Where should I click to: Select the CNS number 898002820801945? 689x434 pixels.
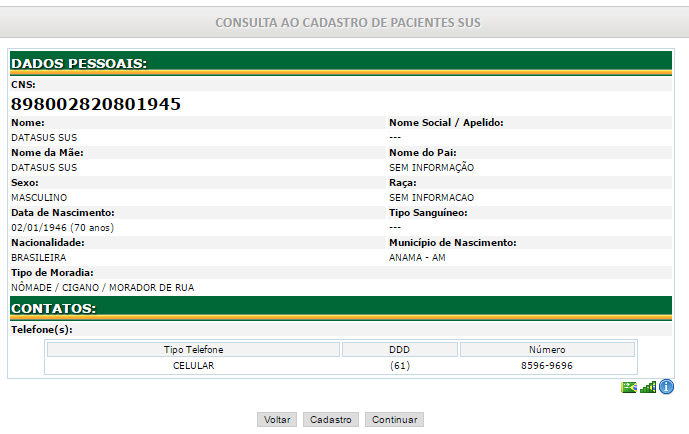96,104
